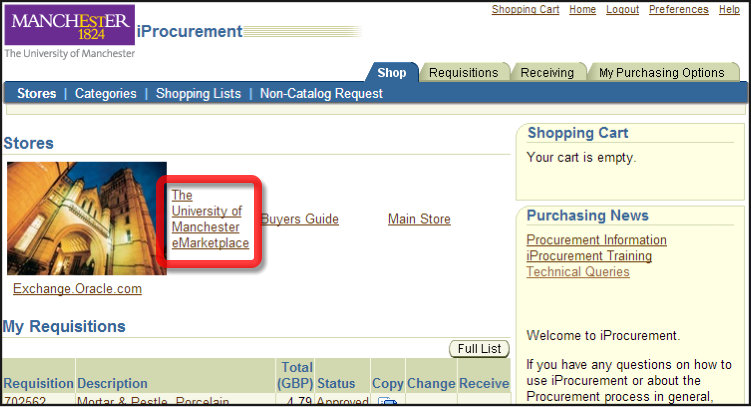Click the Home link

(x=582, y=10)
